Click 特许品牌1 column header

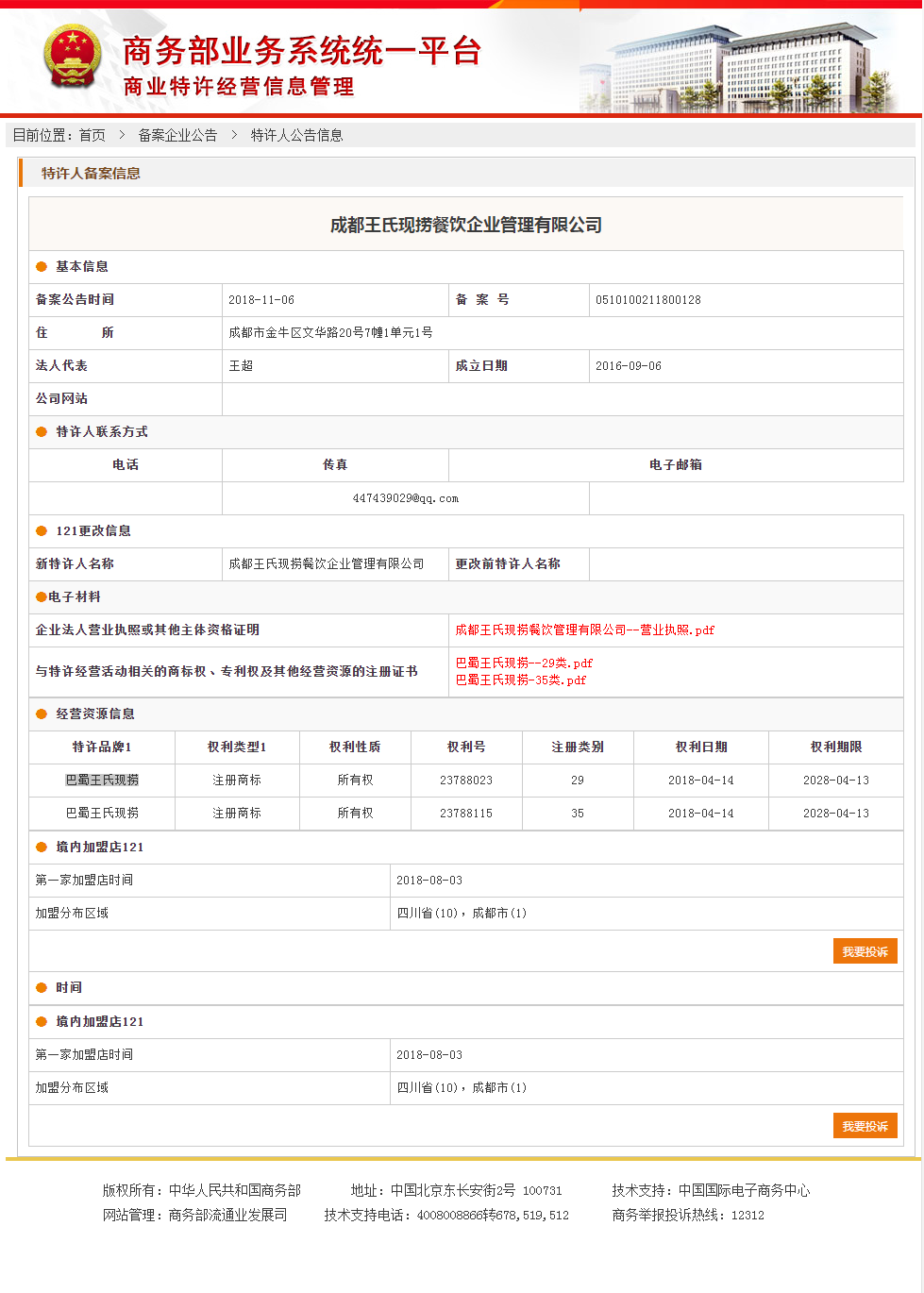click(x=102, y=747)
